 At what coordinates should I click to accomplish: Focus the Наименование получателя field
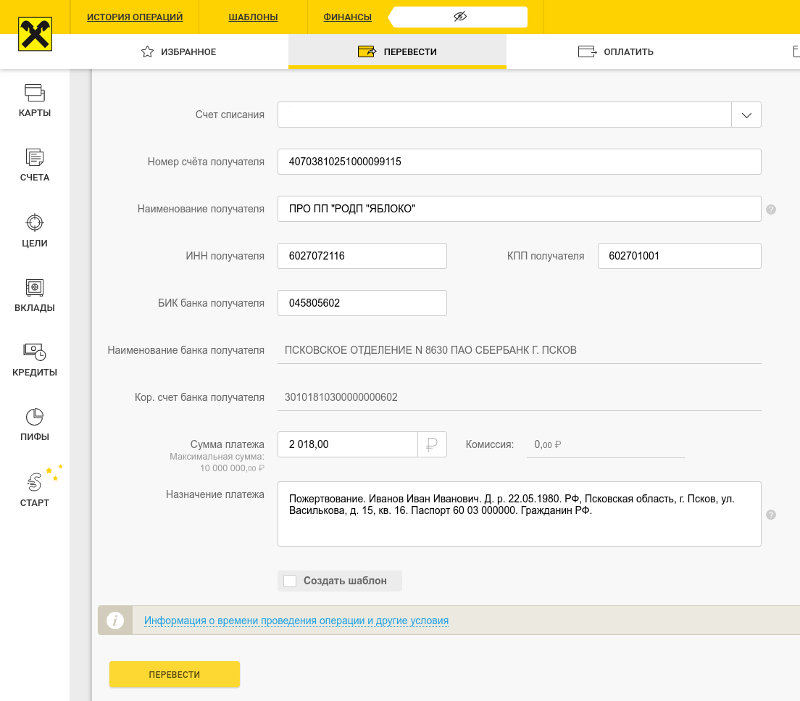coord(519,209)
